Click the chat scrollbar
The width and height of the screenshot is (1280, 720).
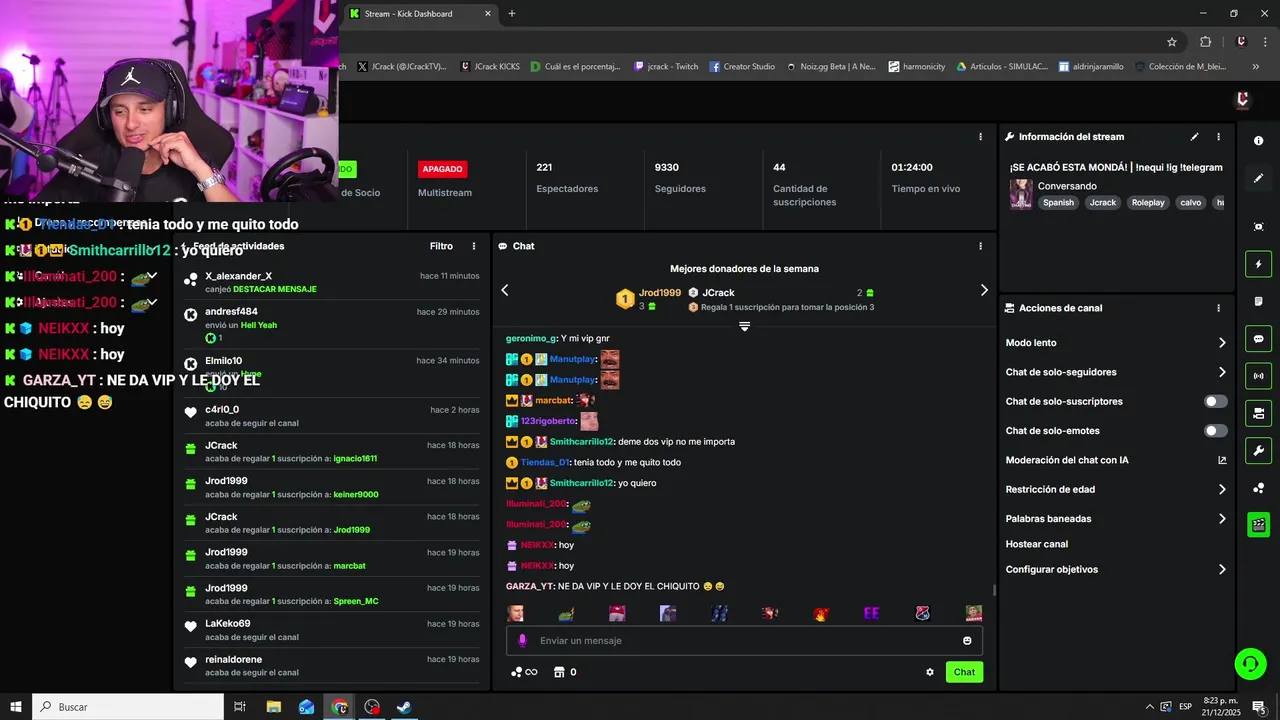pyautogui.click(x=994, y=590)
